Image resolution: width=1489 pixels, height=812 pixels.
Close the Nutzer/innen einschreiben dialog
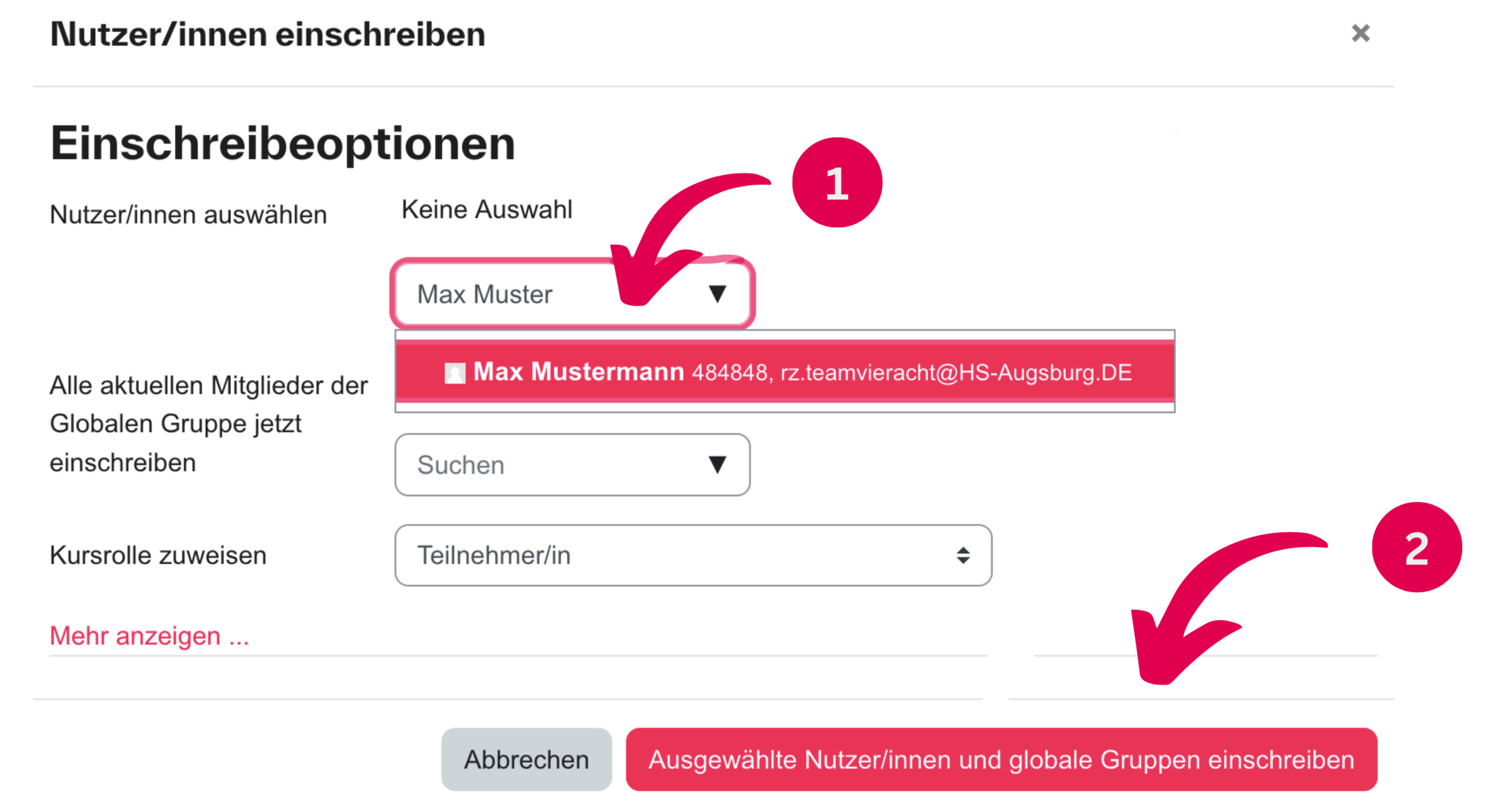(1360, 33)
